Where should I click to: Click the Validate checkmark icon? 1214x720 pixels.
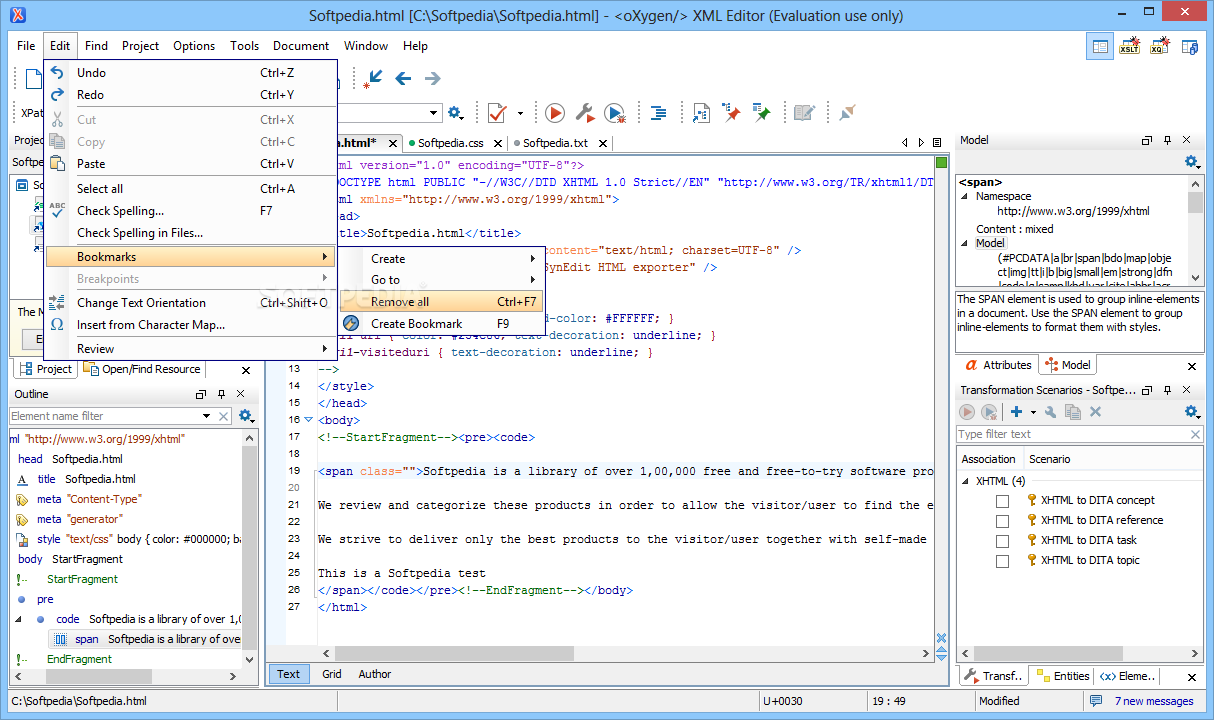(497, 113)
